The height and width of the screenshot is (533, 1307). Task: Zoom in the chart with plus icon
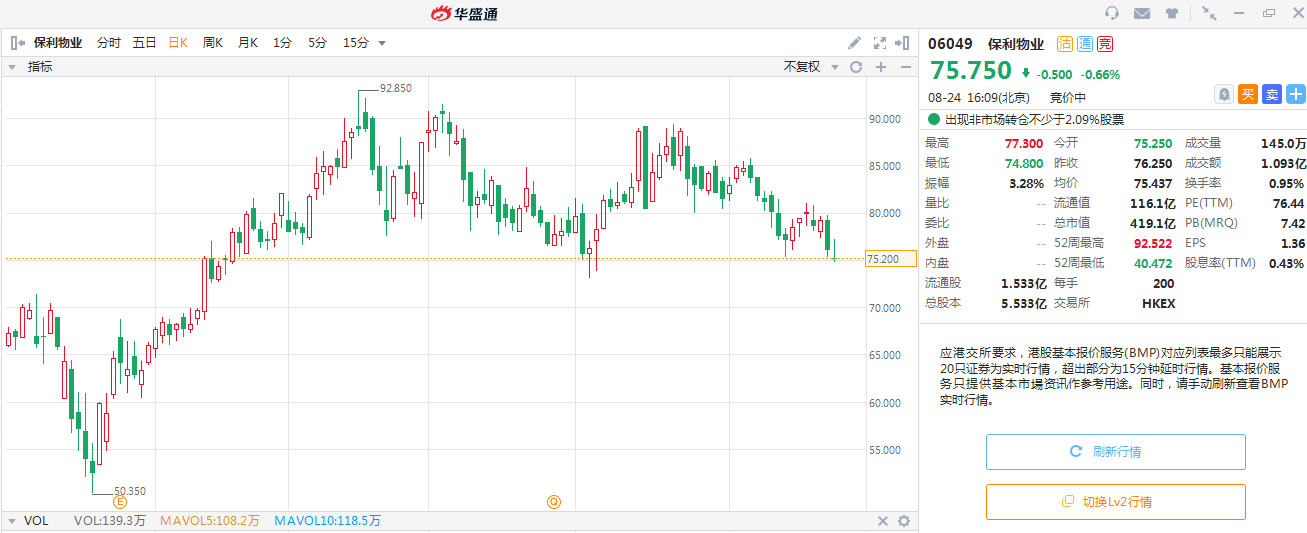click(881, 67)
